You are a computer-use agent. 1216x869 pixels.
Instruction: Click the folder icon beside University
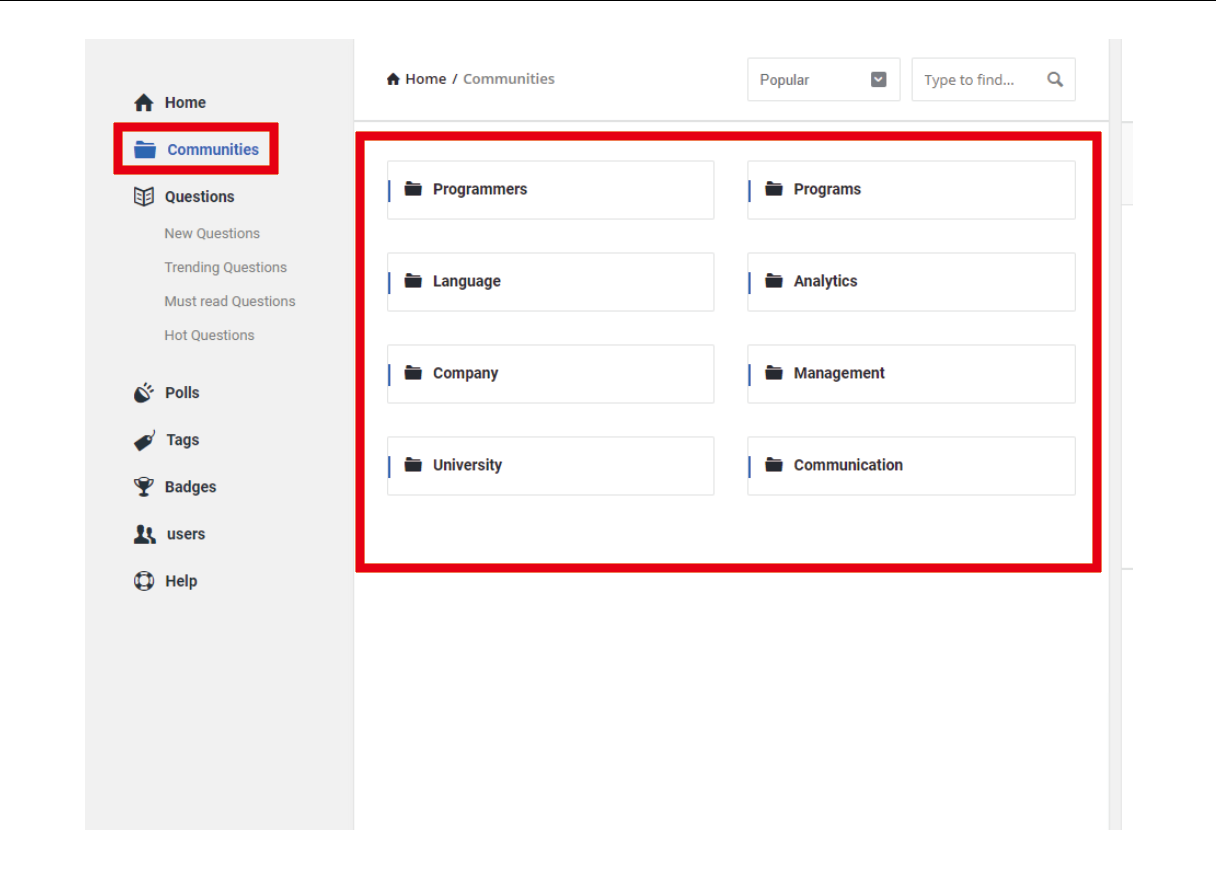click(x=413, y=465)
